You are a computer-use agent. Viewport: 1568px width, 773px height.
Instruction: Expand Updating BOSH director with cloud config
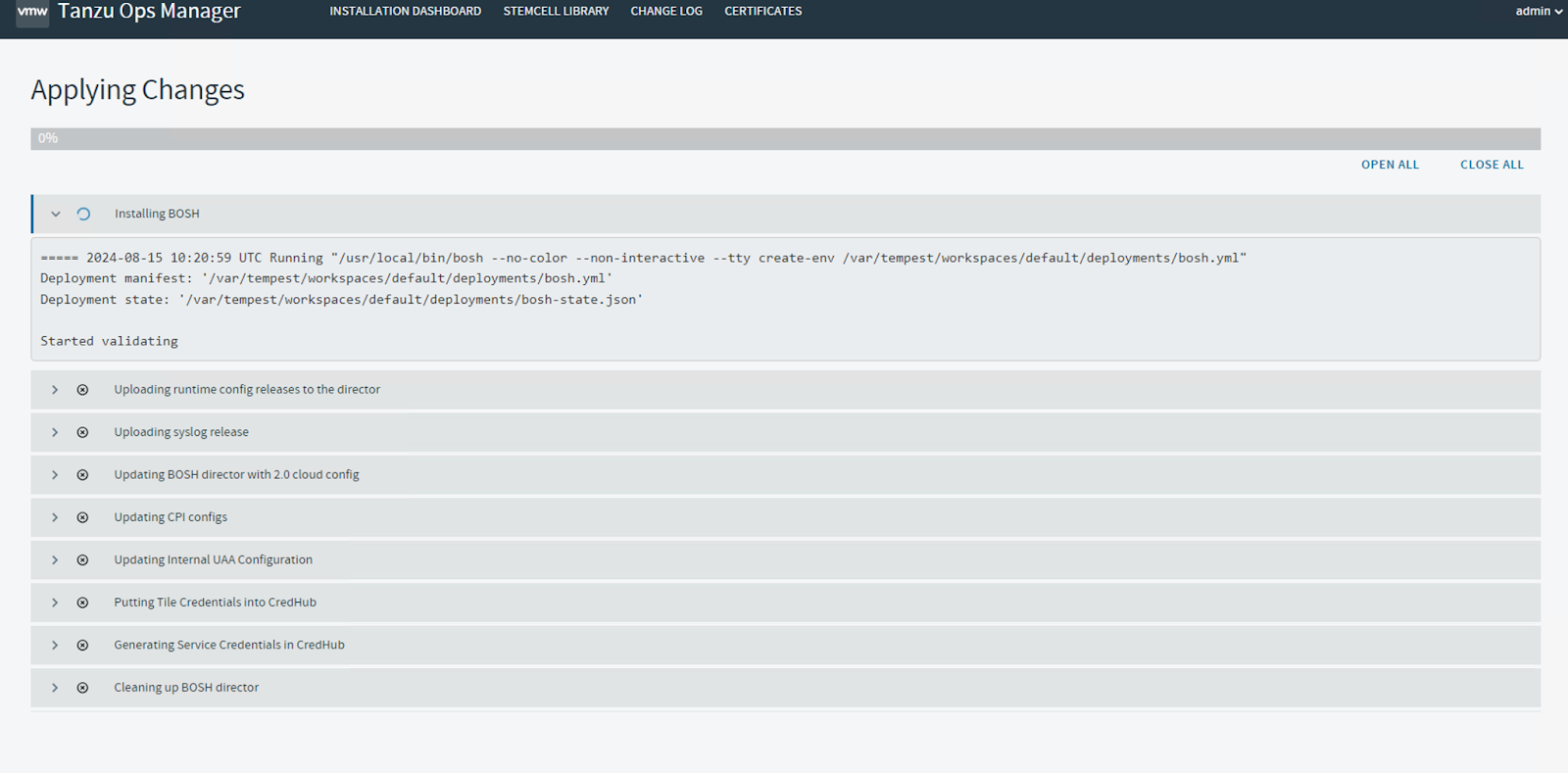tap(55, 475)
